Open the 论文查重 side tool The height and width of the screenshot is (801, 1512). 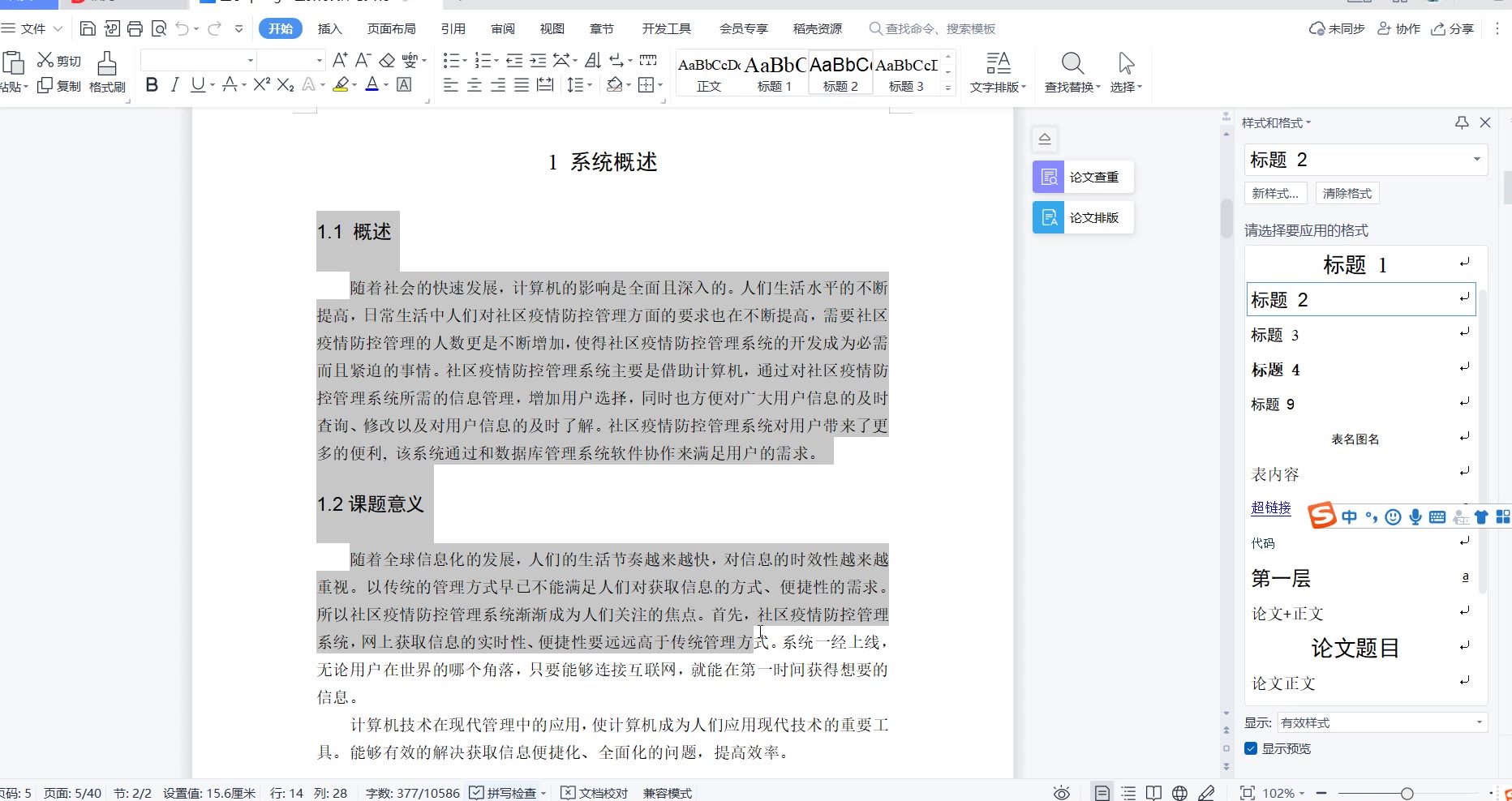click(1082, 177)
